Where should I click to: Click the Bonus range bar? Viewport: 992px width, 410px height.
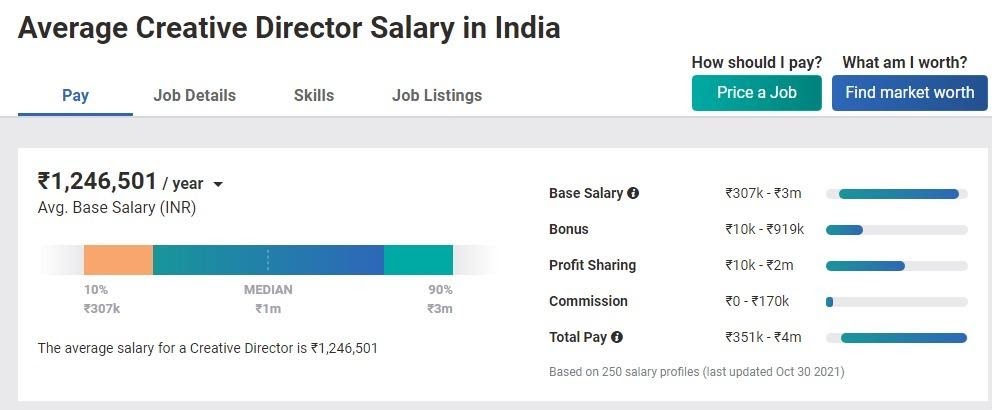pos(845,229)
